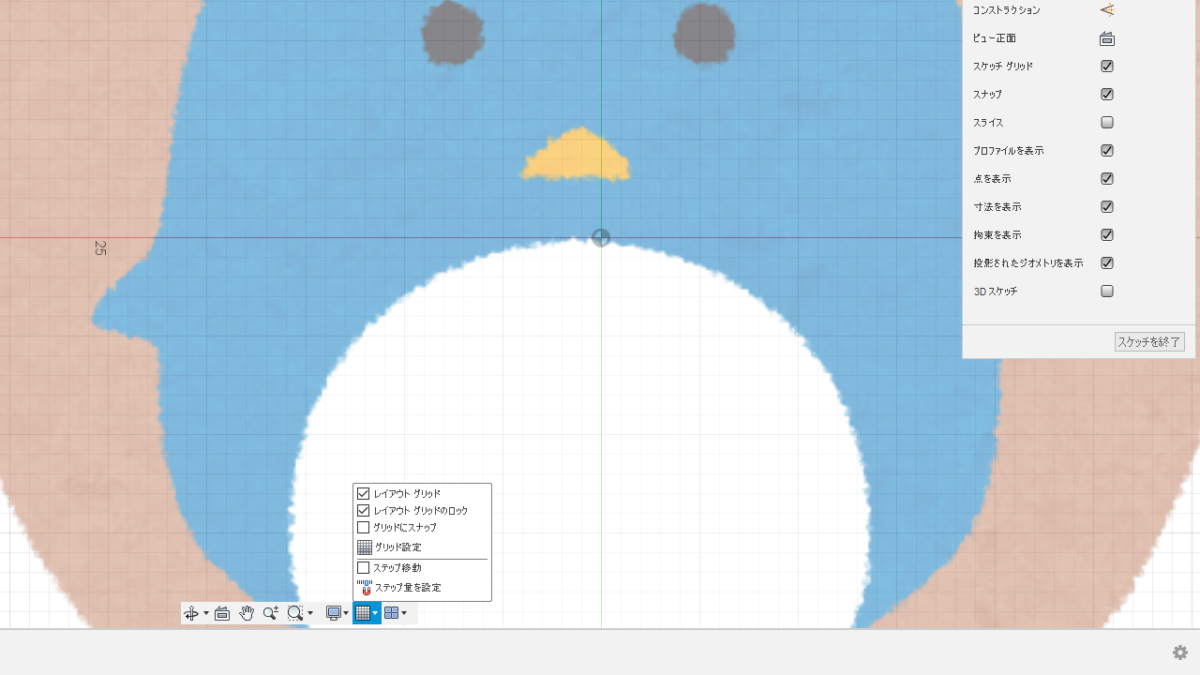Expand the Viewports dropdown arrow

[x=404, y=613]
